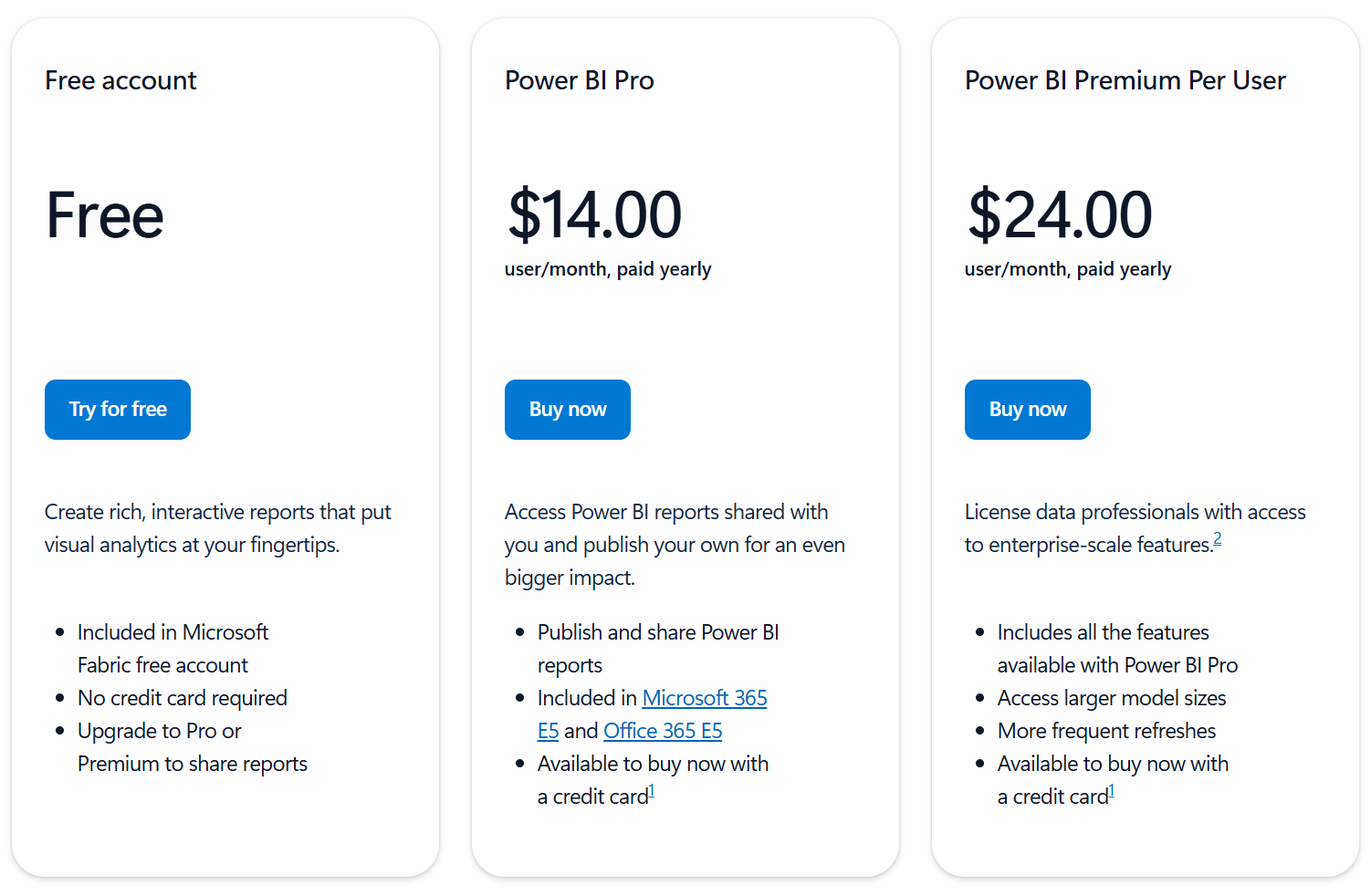Screen dimensions: 1371x896
Task: Click the billing text under $14.00
Action: [x=608, y=269]
